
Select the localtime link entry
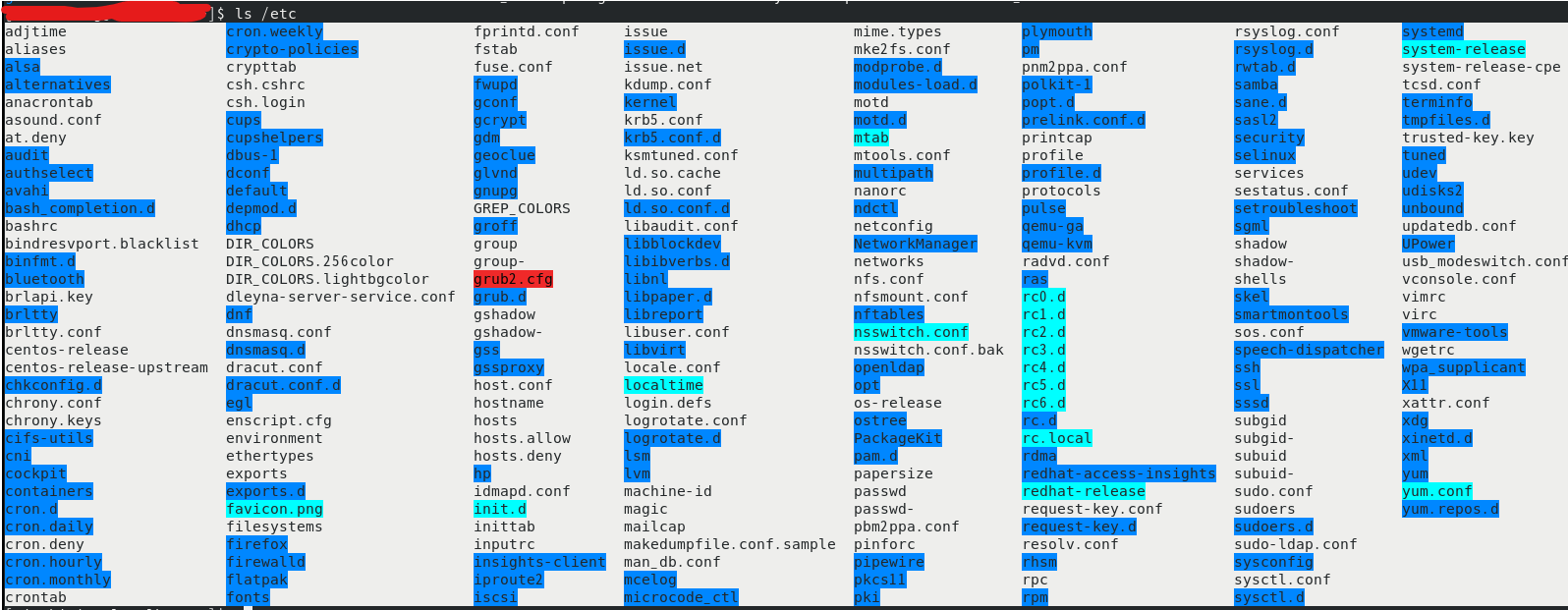click(663, 385)
